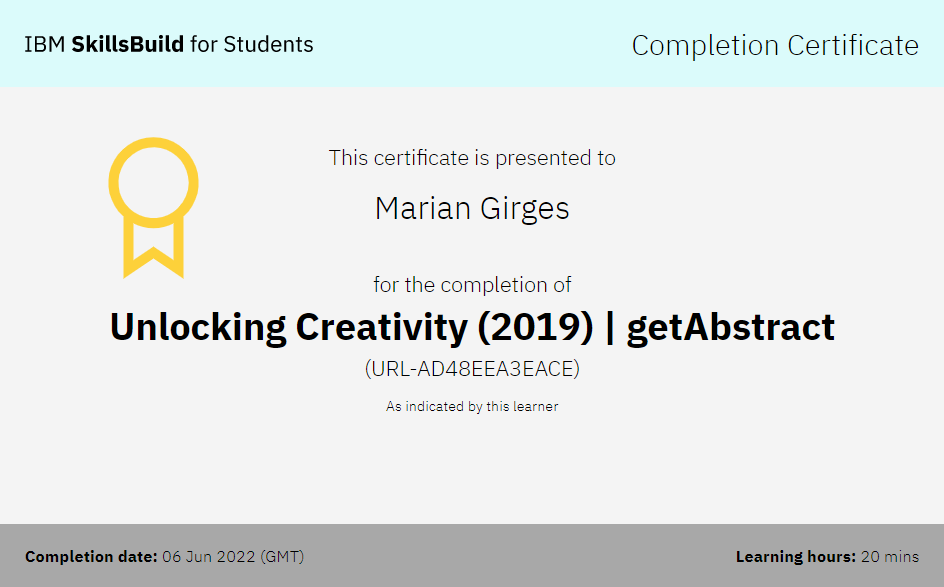Click the Learning hours label
The width and height of the screenshot is (944, 587).
[x=795, y=557]
